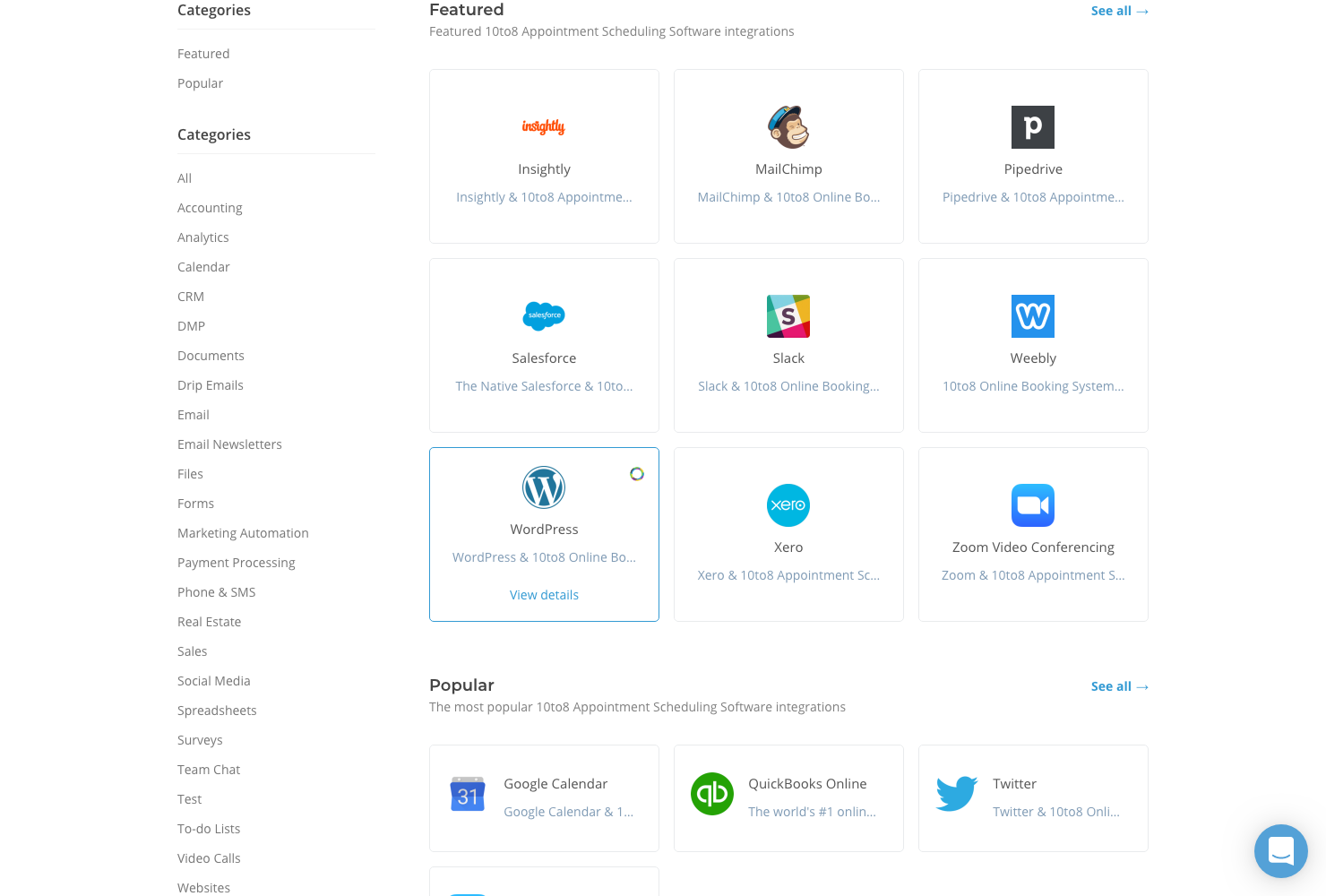Open the MailChimp & 10to8 description link
1326x896 pixels.
(x=788, y=197)
